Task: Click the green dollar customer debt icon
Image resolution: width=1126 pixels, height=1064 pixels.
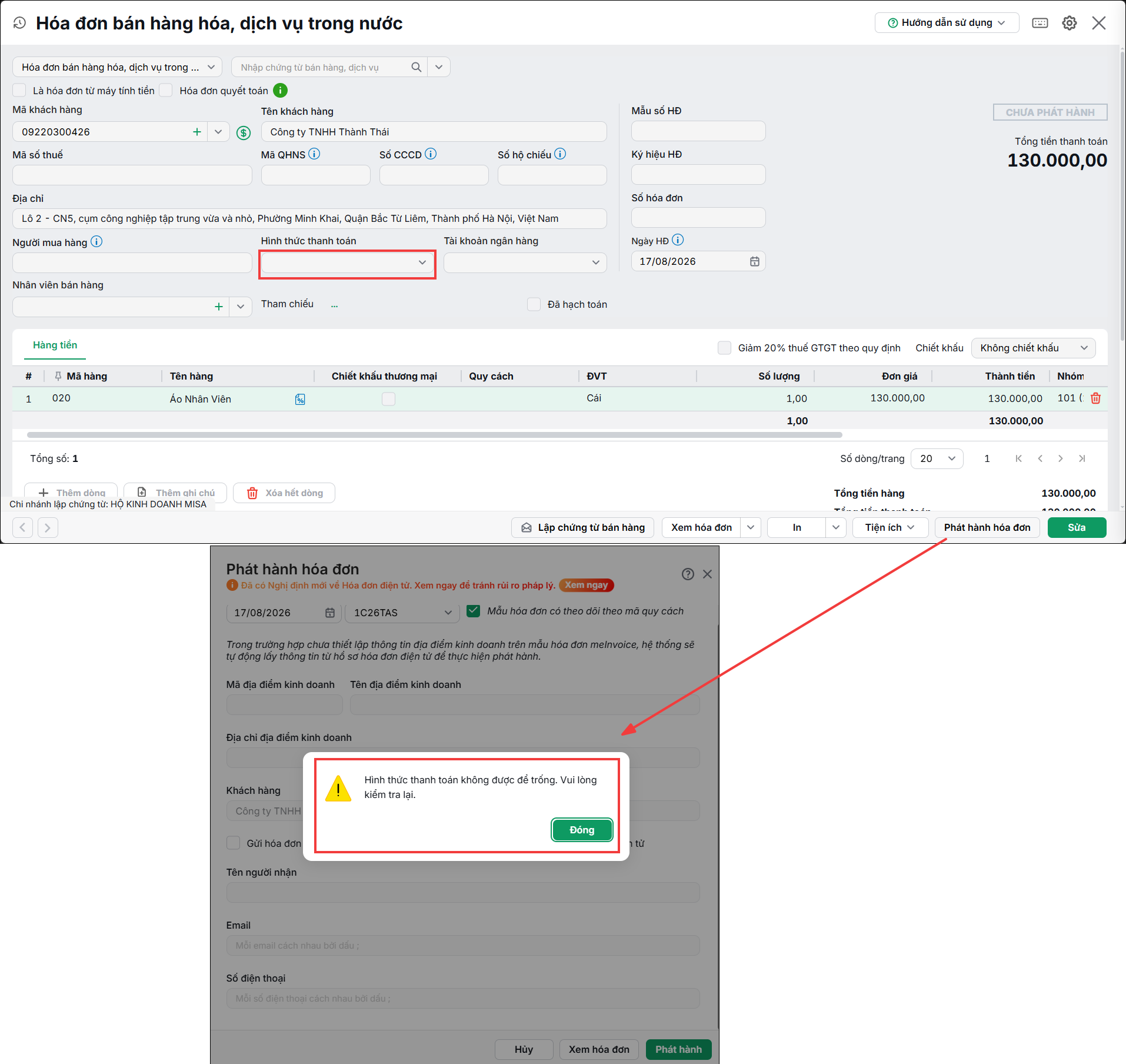Action: tap(244, 132)
